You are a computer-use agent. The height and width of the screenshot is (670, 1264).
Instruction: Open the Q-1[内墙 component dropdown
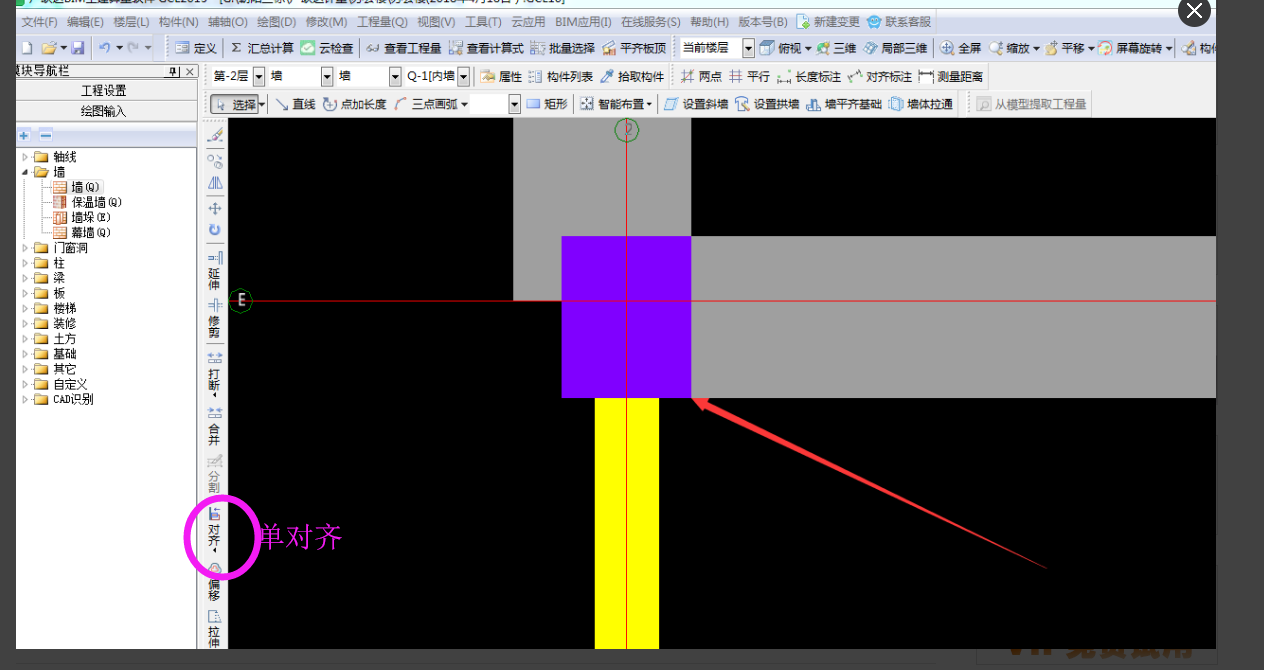tap(463, 76)
